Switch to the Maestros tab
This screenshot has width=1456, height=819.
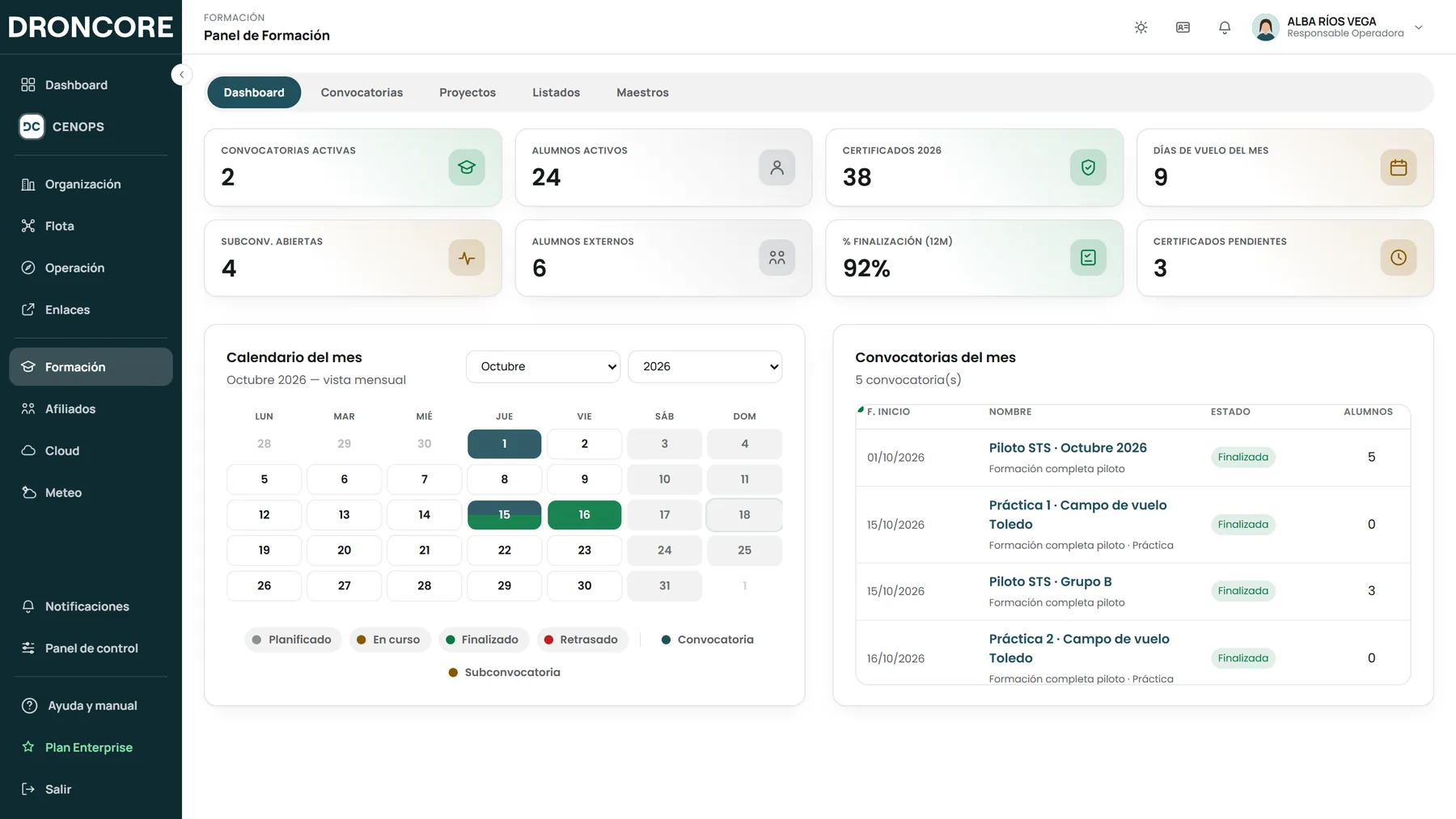pyautogui.click(x=642, y=93)
